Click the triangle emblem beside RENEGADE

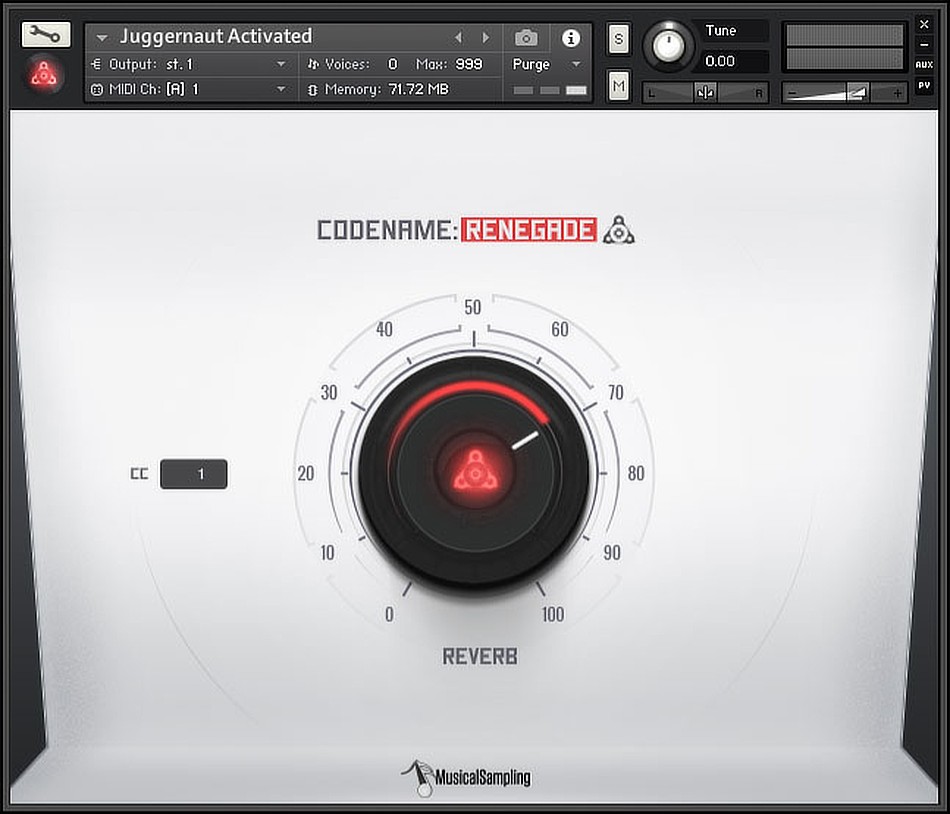(619, 230)
